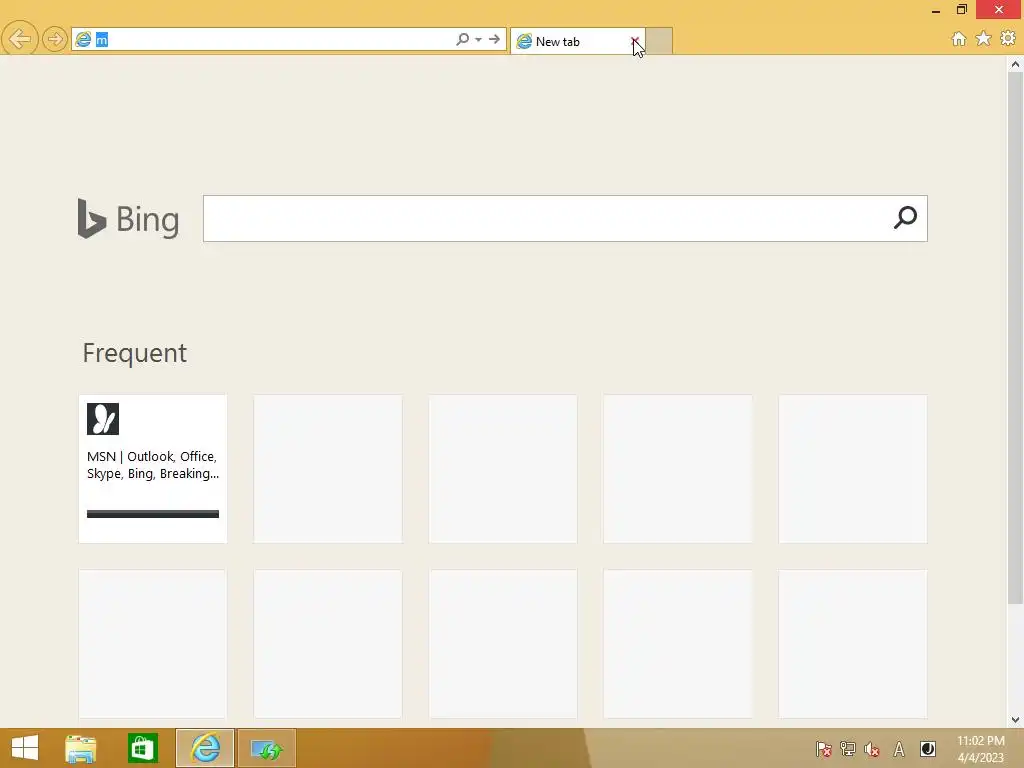1024x768 pixels.
Task: Click the IME mode tray icon
Action: (927, 748)
